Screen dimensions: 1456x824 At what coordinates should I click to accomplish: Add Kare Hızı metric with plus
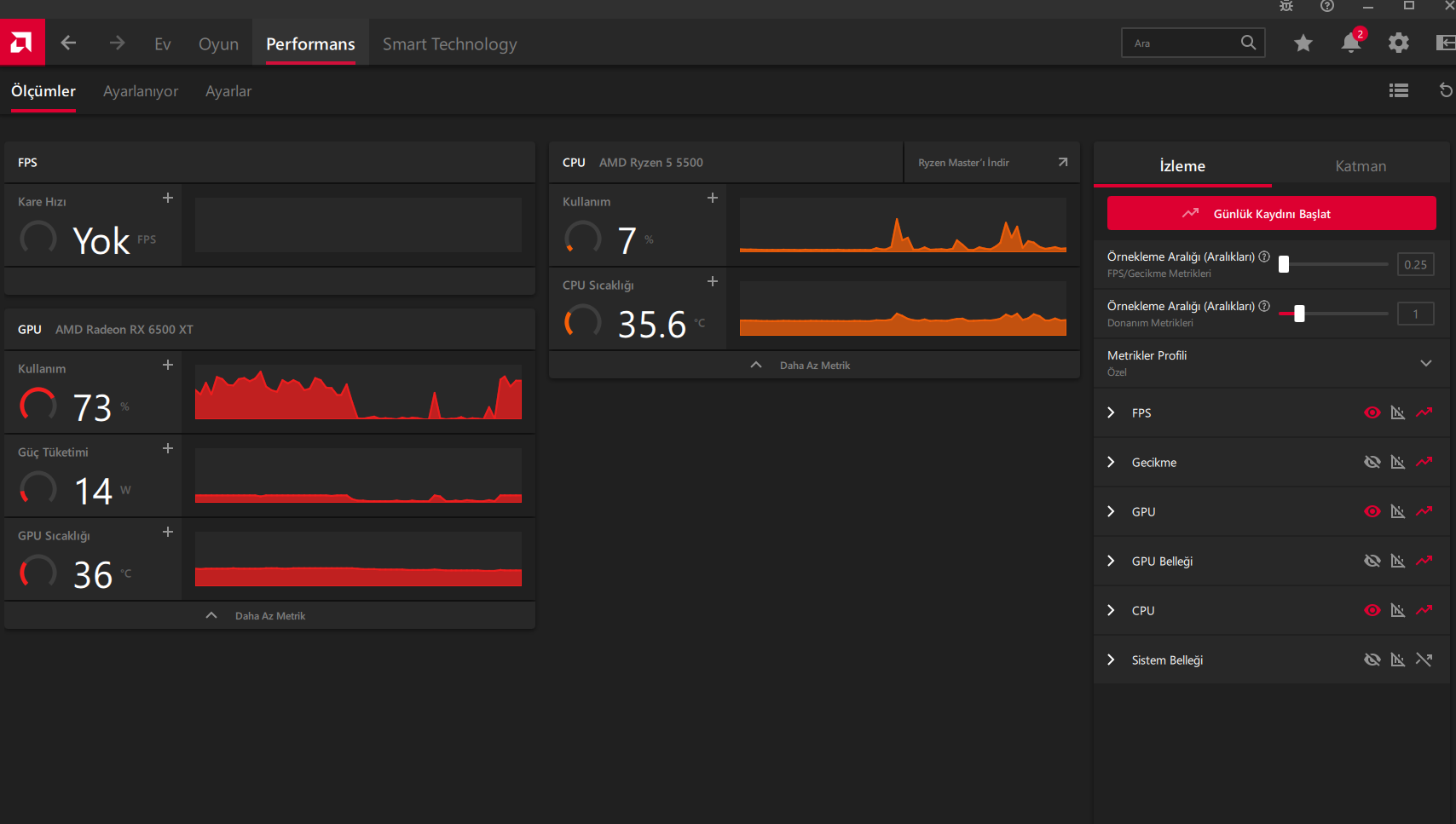pos(168,198)
